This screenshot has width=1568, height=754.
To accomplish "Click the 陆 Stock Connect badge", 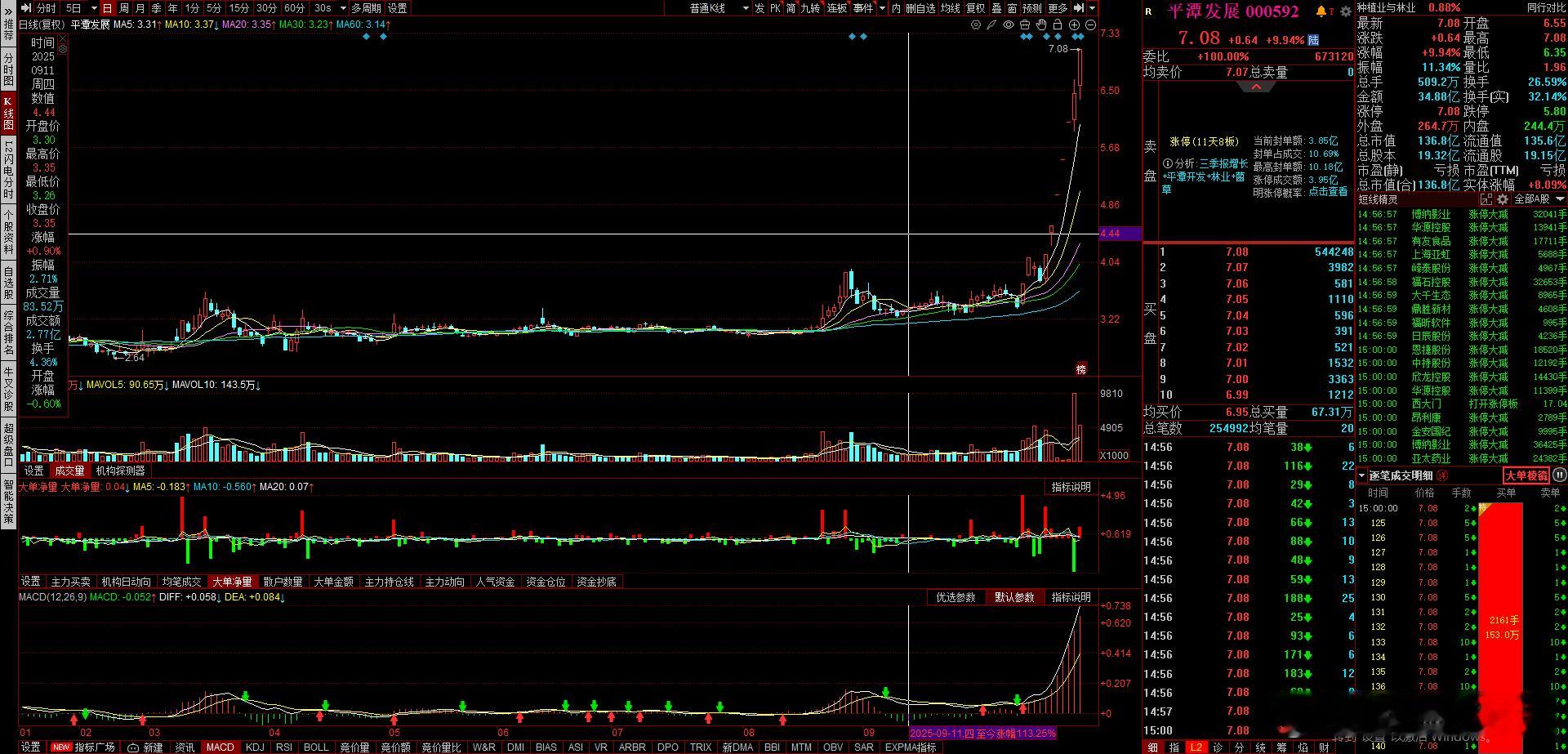I will pyautogui.click(x=1313, y=40).
